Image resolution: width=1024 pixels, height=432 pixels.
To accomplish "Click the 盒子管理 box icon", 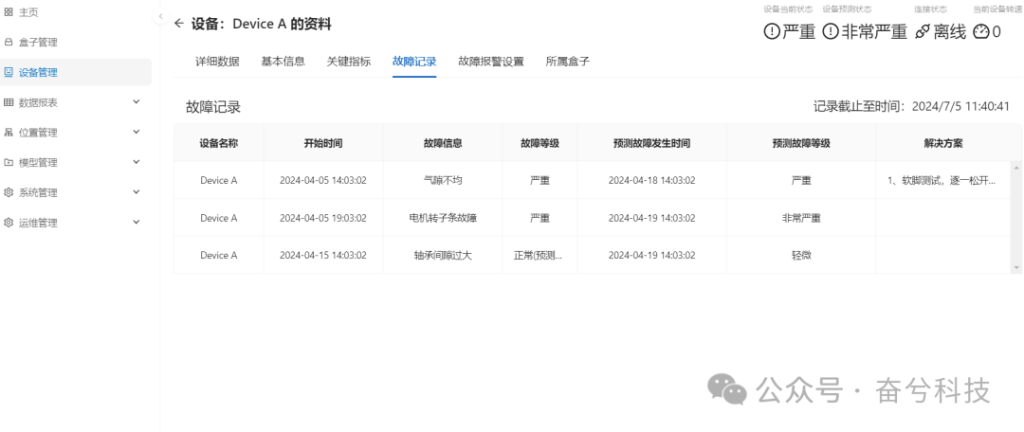I will [9, 42].
